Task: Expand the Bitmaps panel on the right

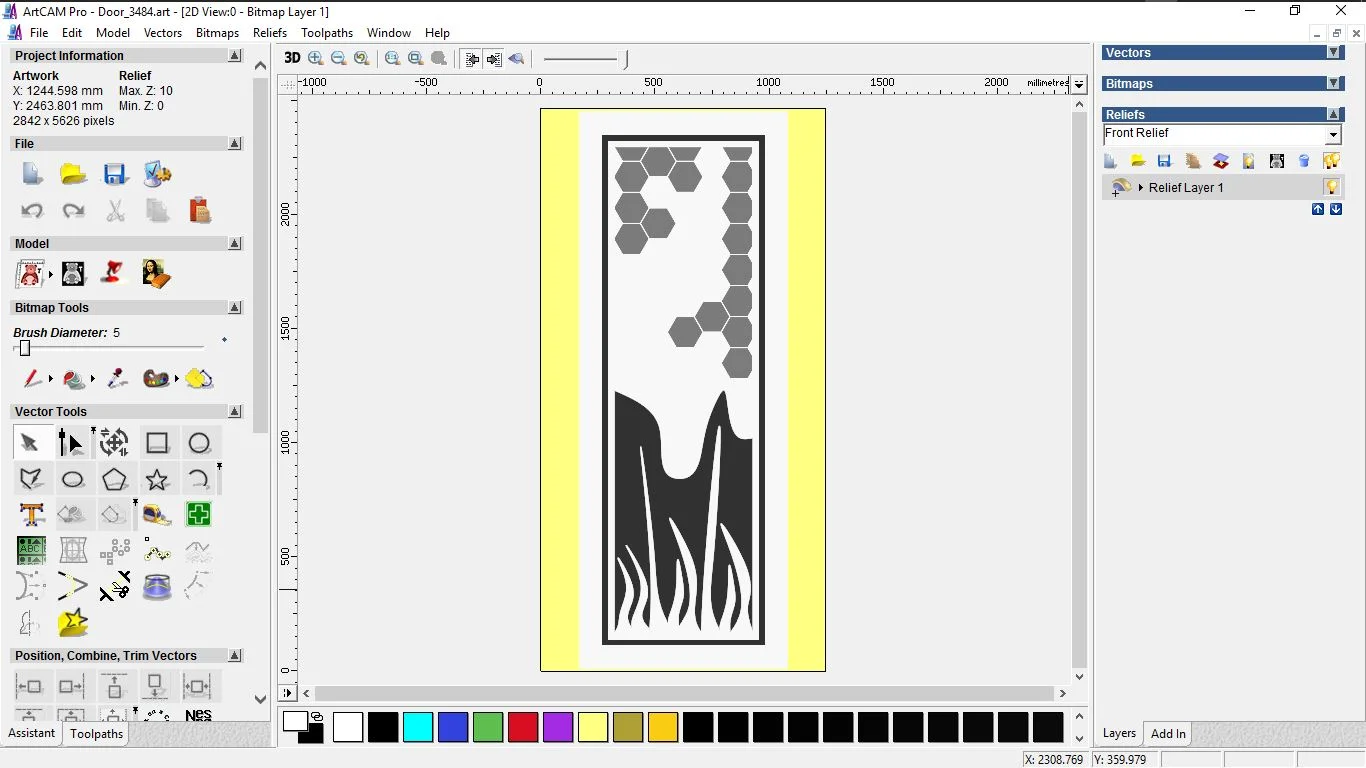Action: point(1333,84)
